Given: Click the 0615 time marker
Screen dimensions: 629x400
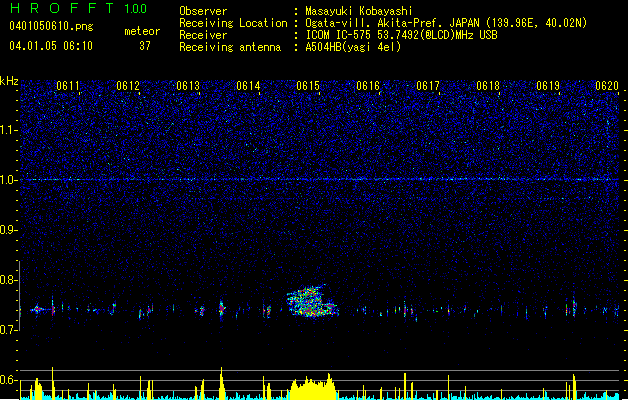Looking at the screenshot, I should 308,86.
